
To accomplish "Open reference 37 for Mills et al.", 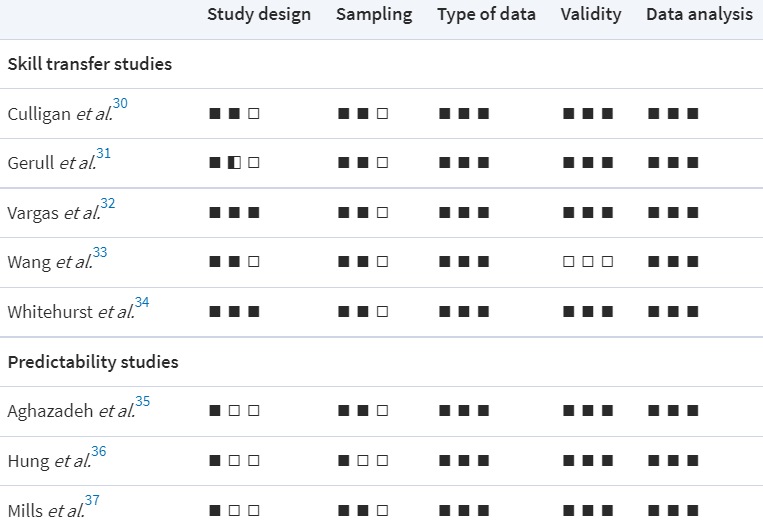I will [x=92, y=501].
